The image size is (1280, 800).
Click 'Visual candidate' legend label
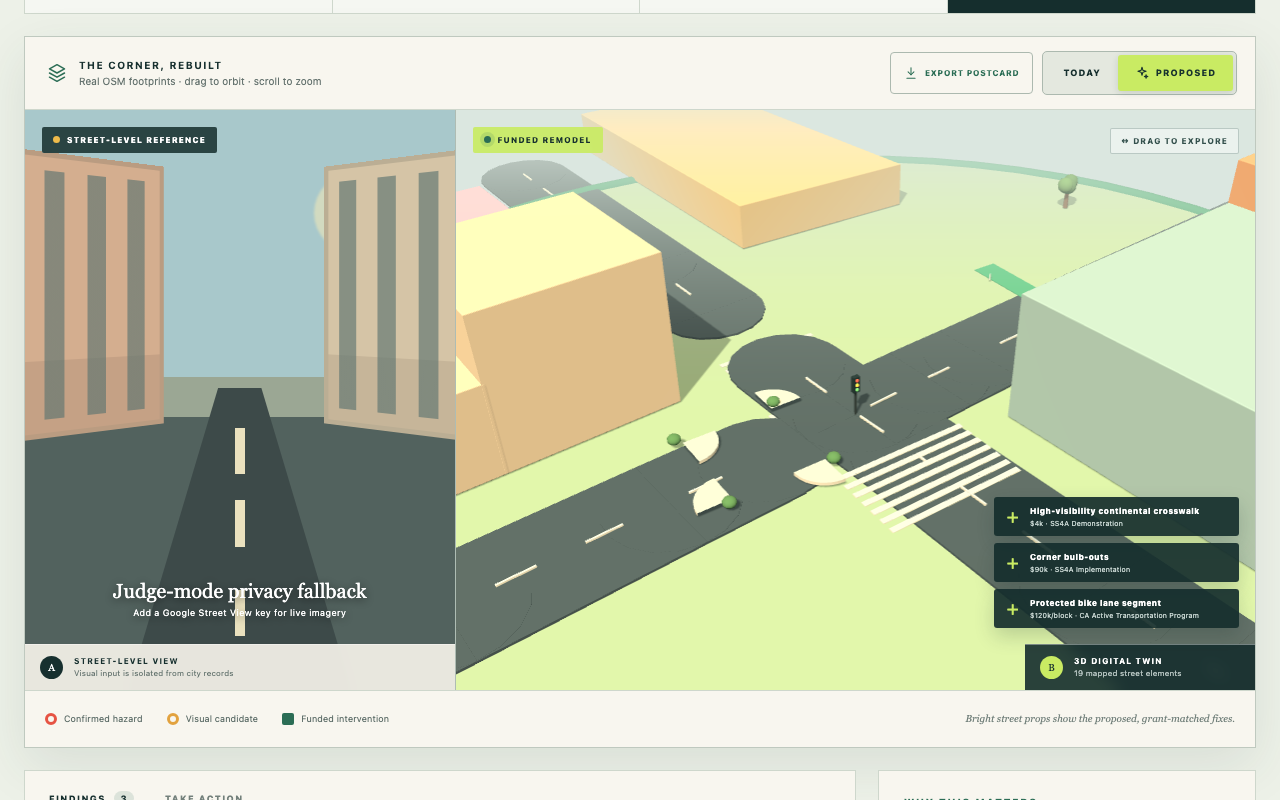(x=222, y=719)
